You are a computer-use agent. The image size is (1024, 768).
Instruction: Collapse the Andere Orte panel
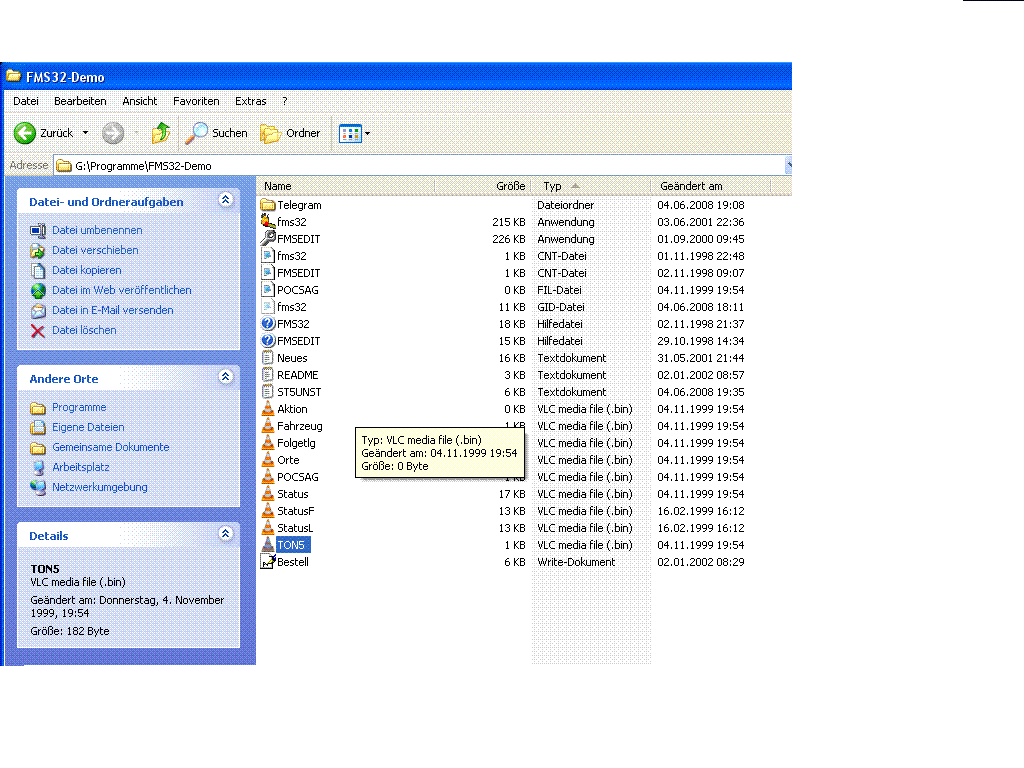click(225, 377)
